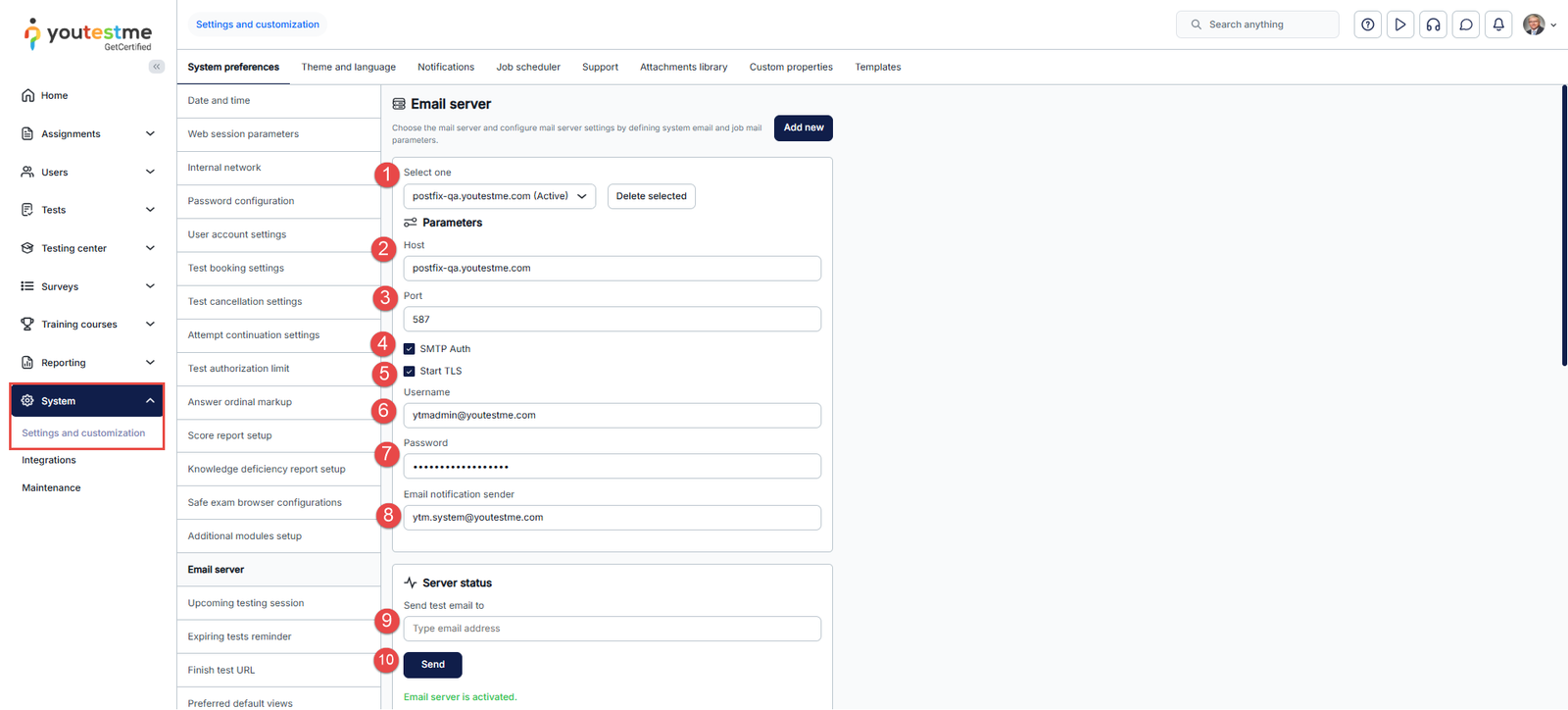Screen dimensions: 1568x710
Task: Click the Surveys list icon
Action: pyautogui.click(x=27, y=286)
